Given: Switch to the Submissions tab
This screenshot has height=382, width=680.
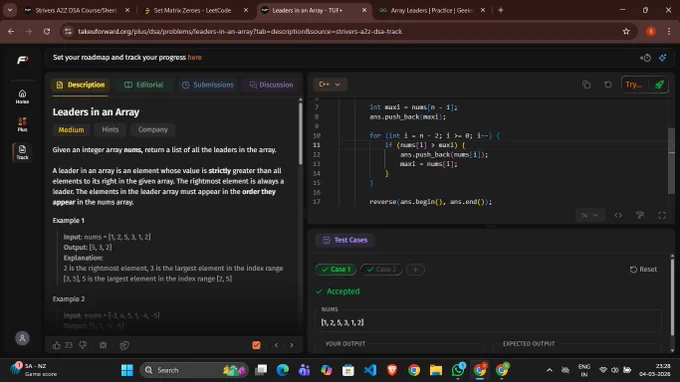Looking at the screenshot, I should pos(207,85).
